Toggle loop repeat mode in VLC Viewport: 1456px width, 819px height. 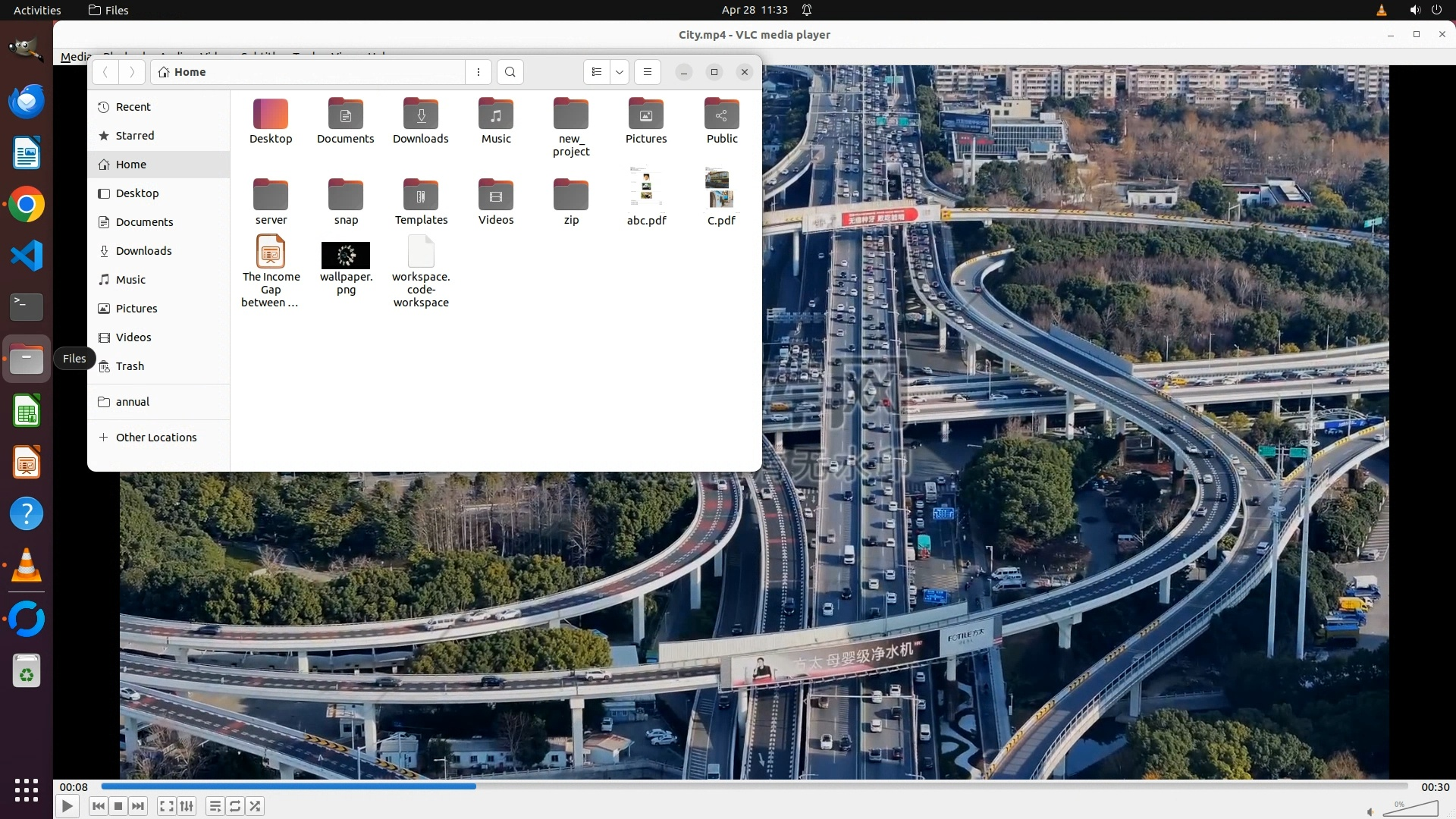click(x=235, y=806)
